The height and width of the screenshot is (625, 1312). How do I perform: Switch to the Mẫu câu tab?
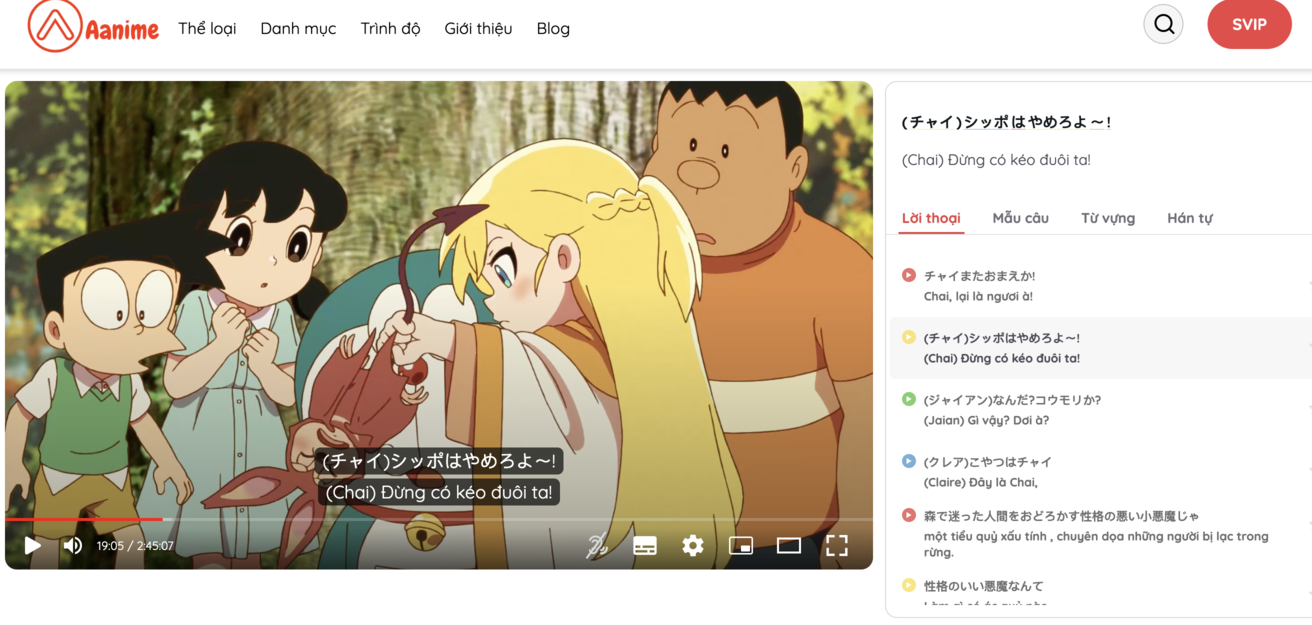click(1019, 217)
